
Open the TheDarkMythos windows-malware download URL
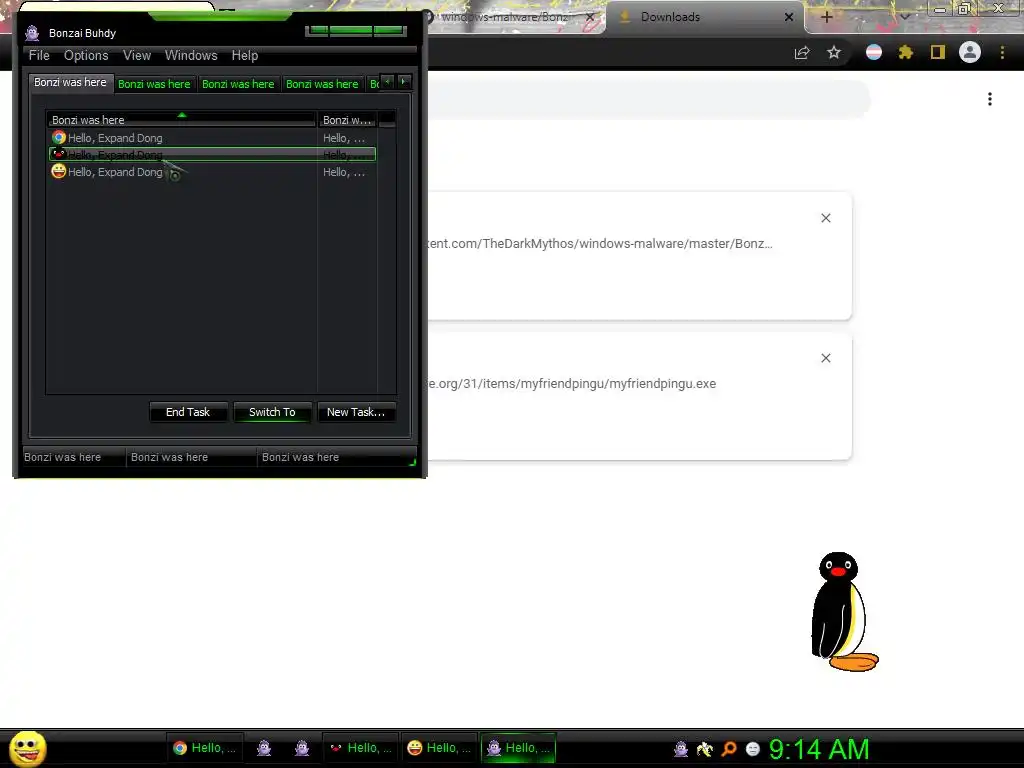pyautogui.click(x=600, y=244)
